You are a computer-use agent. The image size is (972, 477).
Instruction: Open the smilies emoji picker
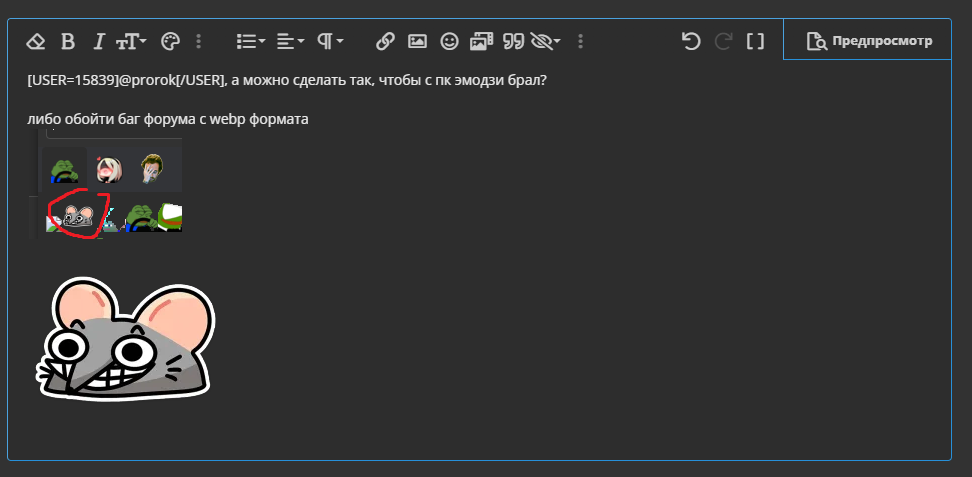(x=449, y=42)
